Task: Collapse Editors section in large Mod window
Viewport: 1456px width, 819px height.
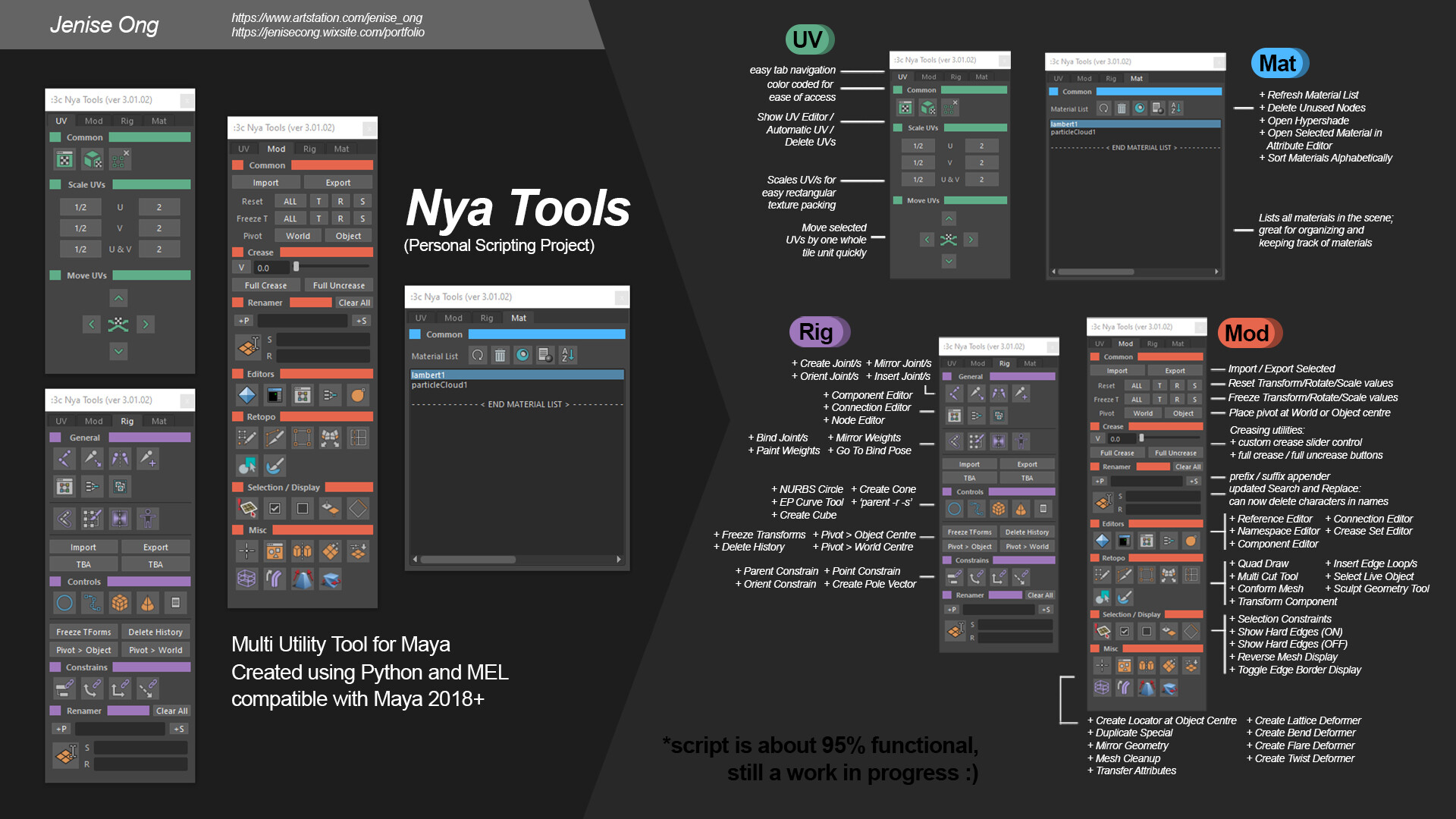Action: point(237,374)
